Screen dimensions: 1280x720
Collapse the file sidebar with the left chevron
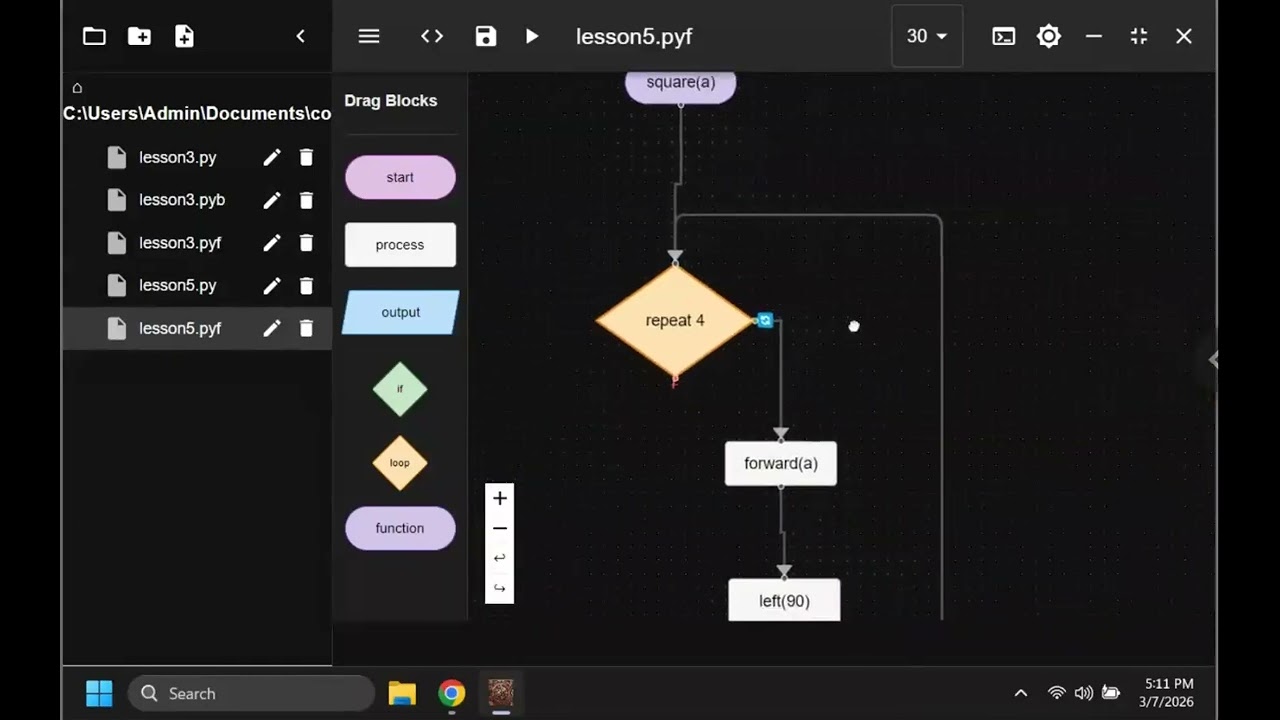[300, 36]
